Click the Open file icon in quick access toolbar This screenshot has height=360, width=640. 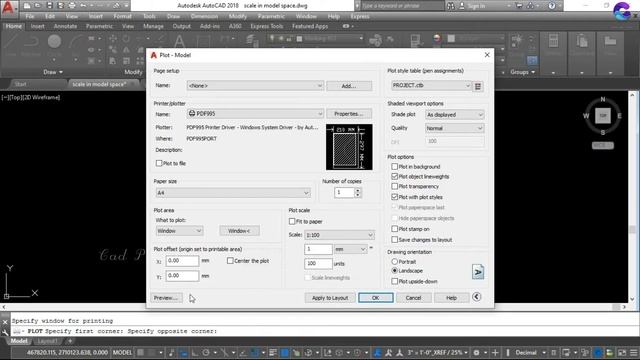coord(38,6)
